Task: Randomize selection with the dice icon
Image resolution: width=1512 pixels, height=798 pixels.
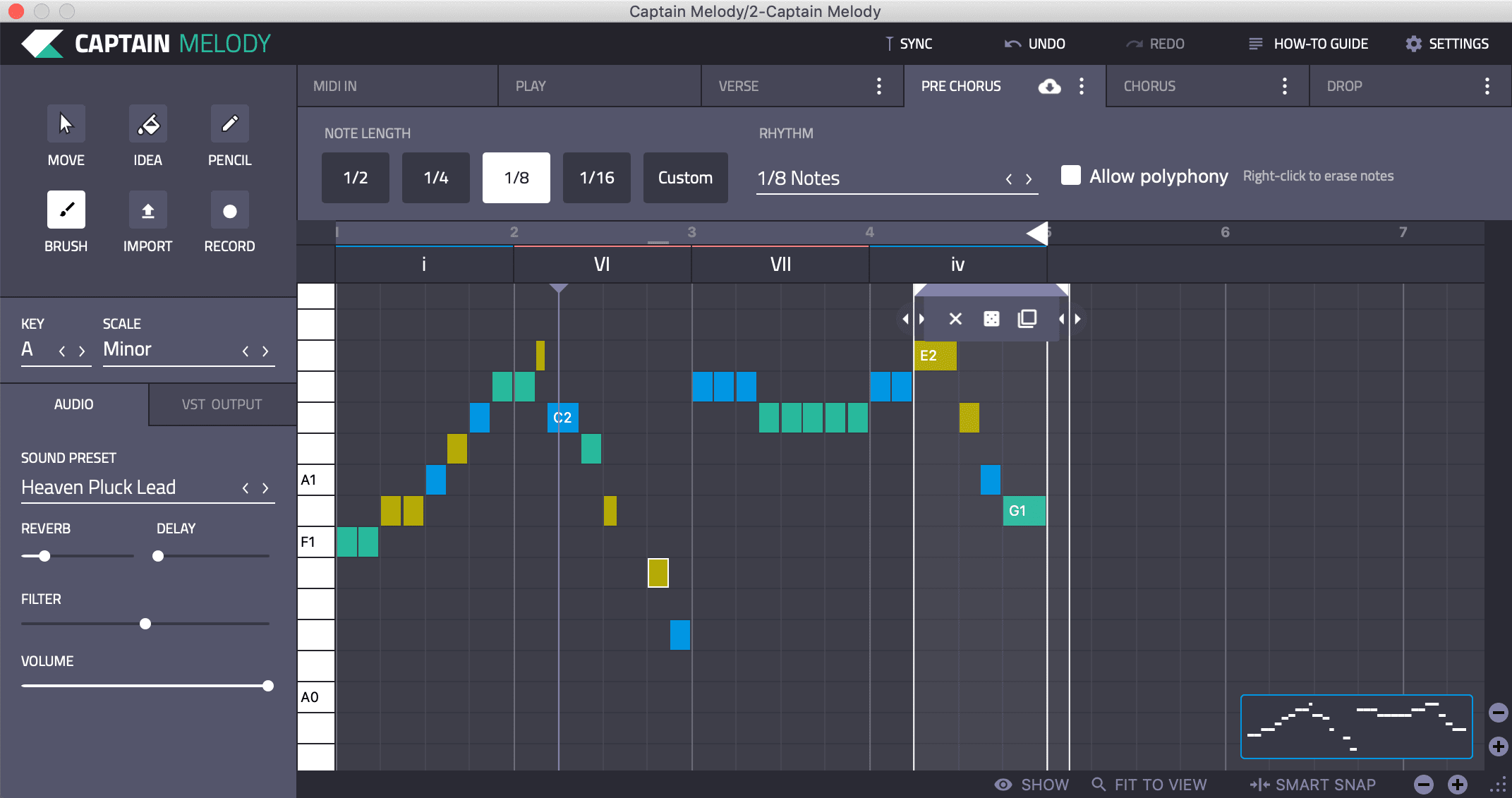Action: 991,319
